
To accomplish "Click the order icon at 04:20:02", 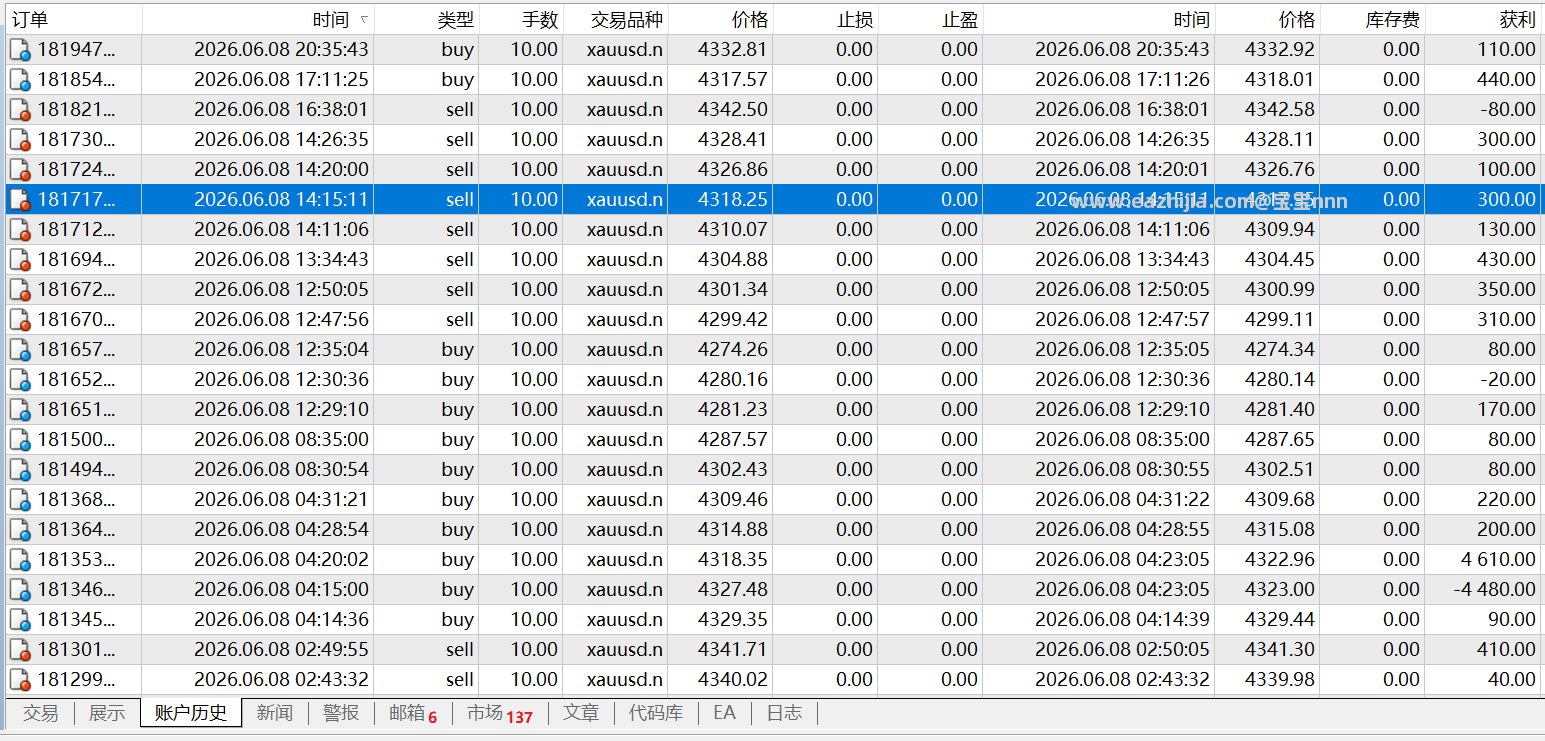I will [x=19, y=560].
